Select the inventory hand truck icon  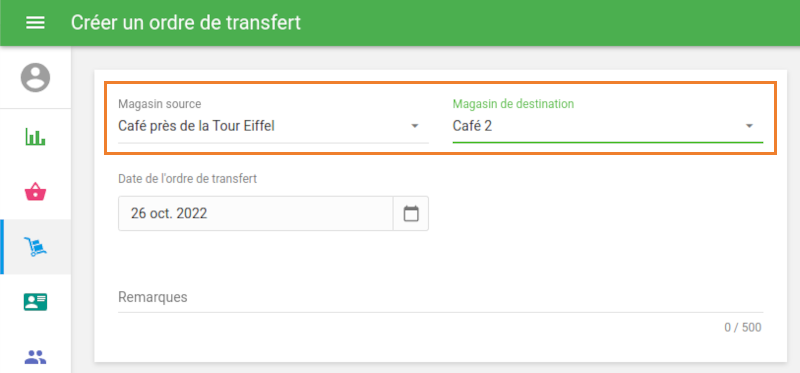click(35, 247)
